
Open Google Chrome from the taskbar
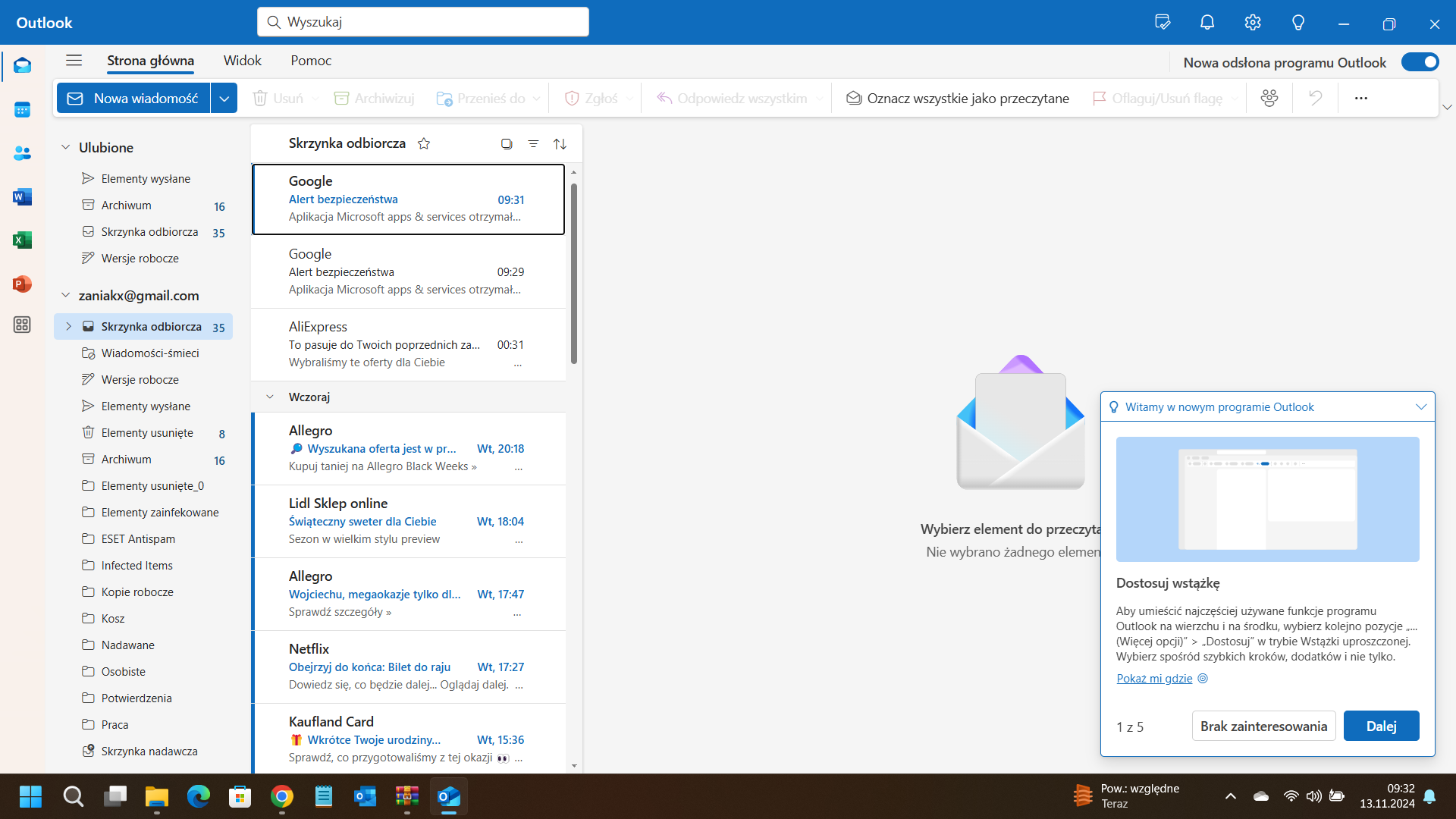click(x=282, y=796)
